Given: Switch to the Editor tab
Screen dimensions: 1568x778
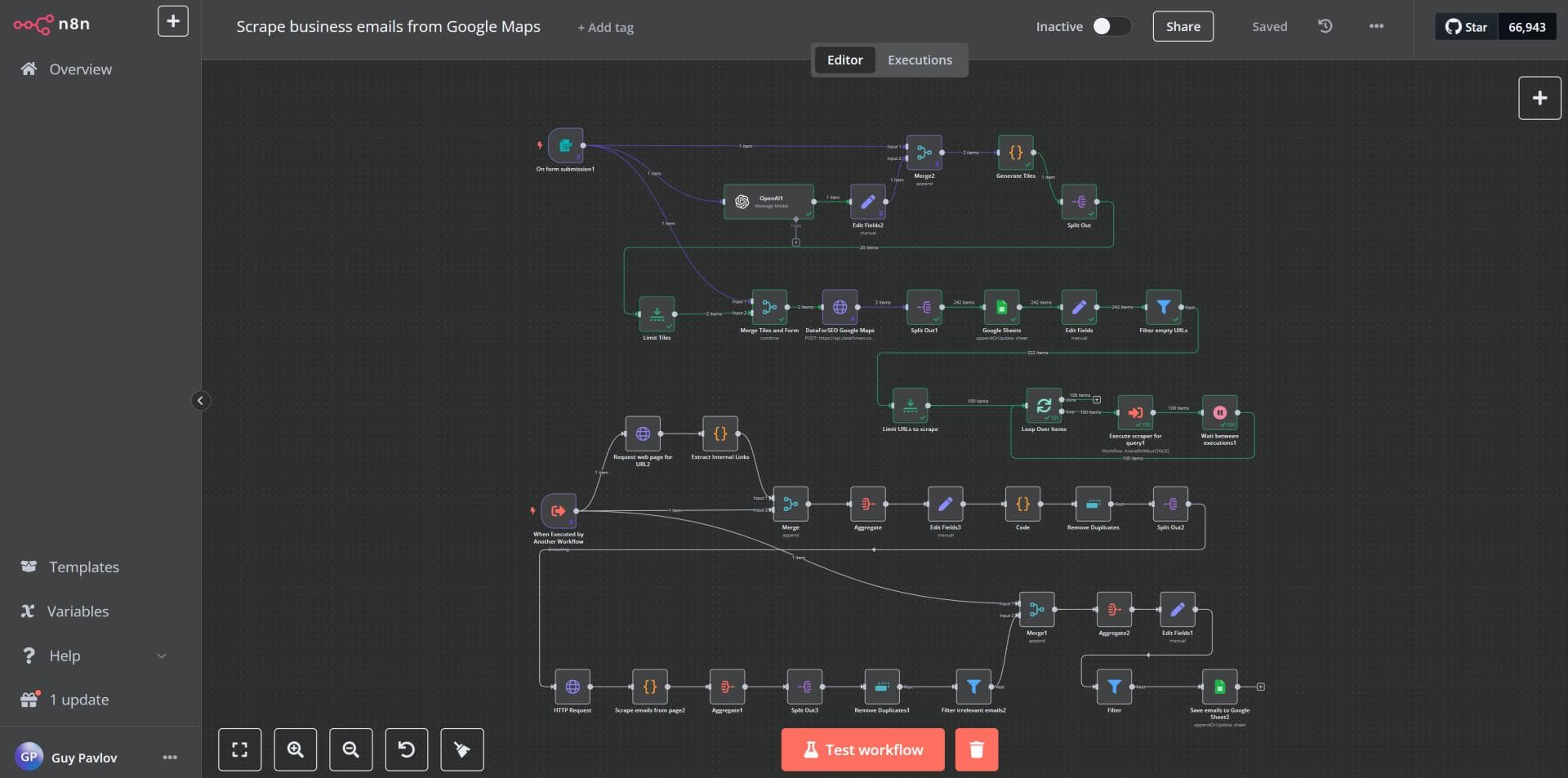Looking at the screenshot, I should pos(844,60).
